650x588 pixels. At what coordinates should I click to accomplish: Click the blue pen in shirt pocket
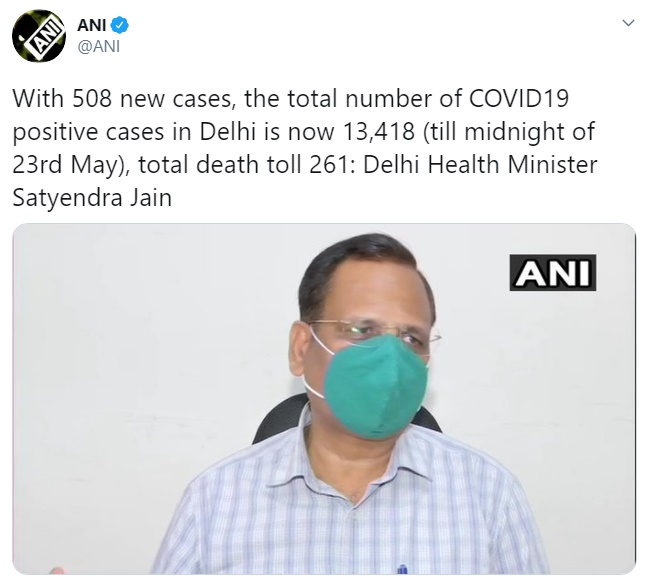point(401,569)
